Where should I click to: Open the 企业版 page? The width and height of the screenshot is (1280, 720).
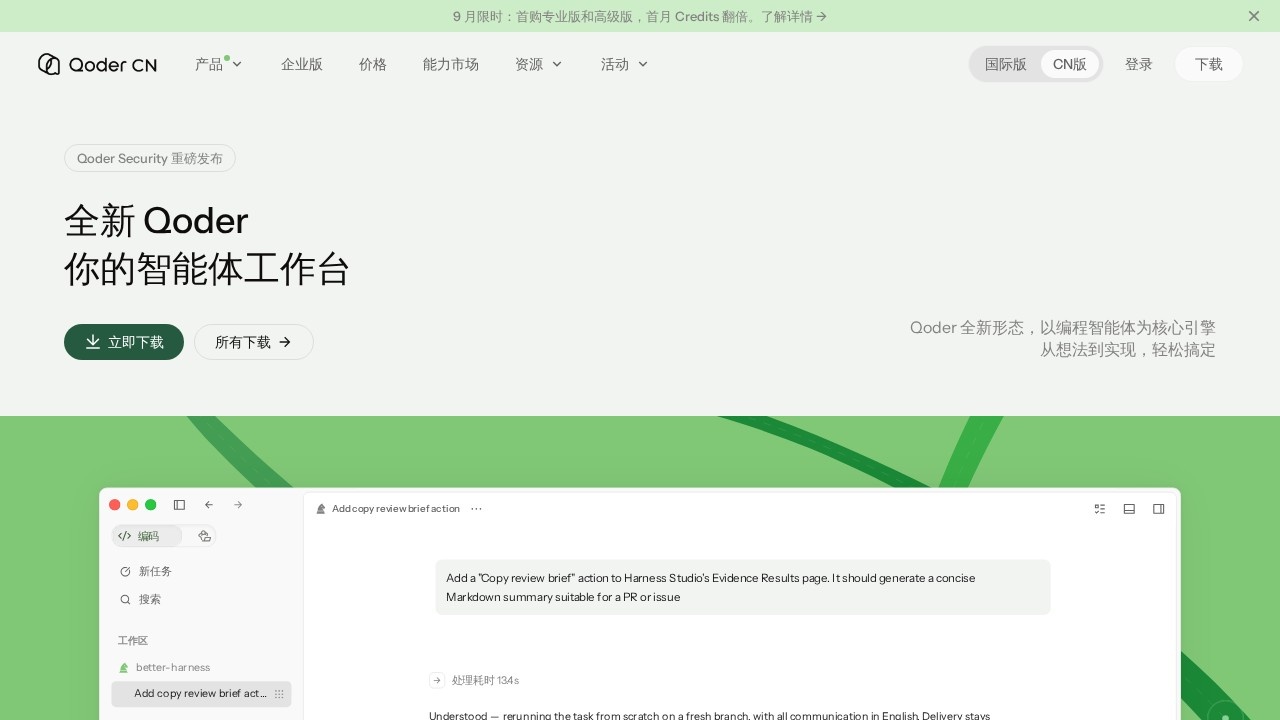(302, 64)
